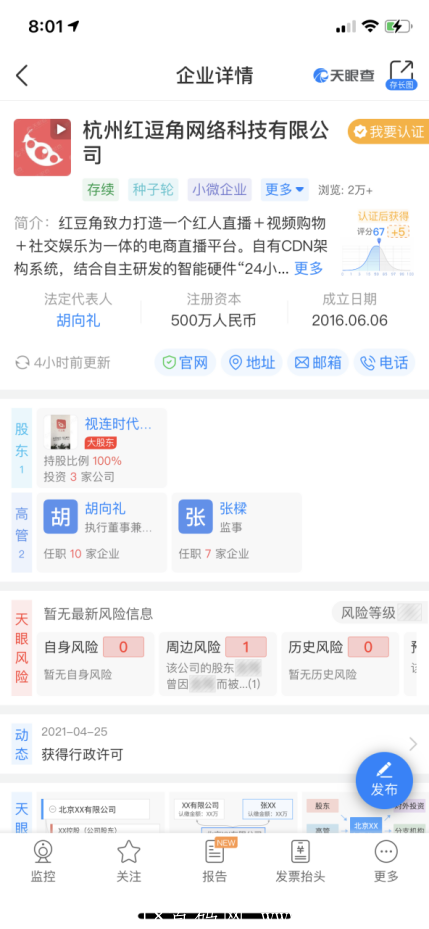Open supervisor 张樑 name link
The width and height of the screenshot is (429, 929).
click(x=233, y=508)
